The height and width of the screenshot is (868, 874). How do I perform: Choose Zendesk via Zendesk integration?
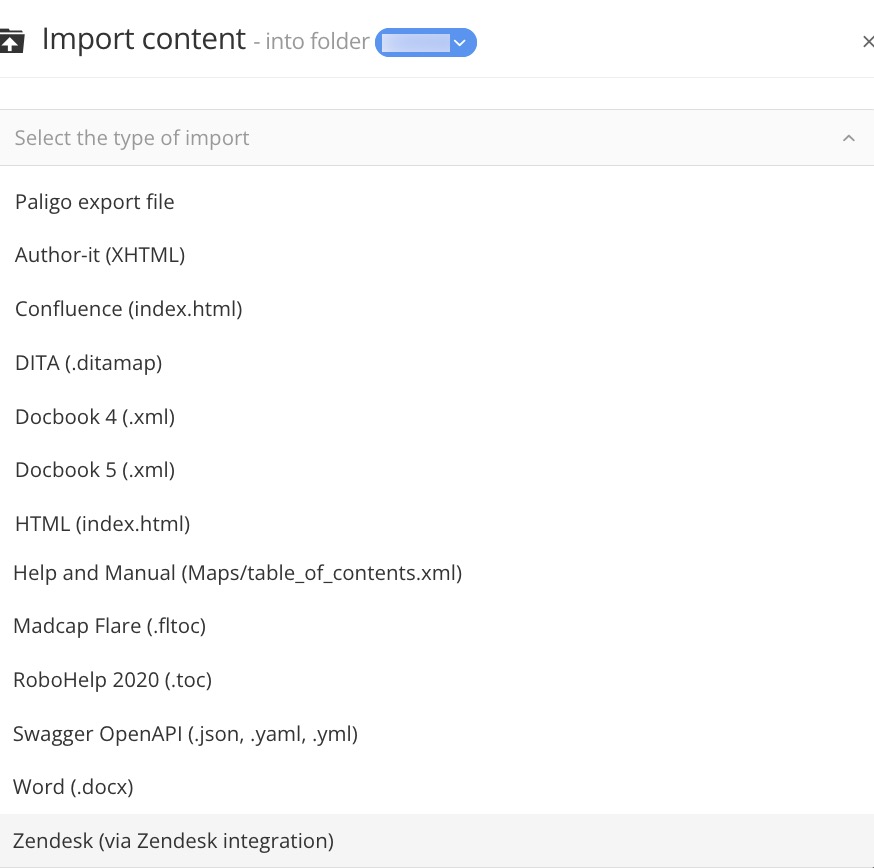tap(173, 841)
